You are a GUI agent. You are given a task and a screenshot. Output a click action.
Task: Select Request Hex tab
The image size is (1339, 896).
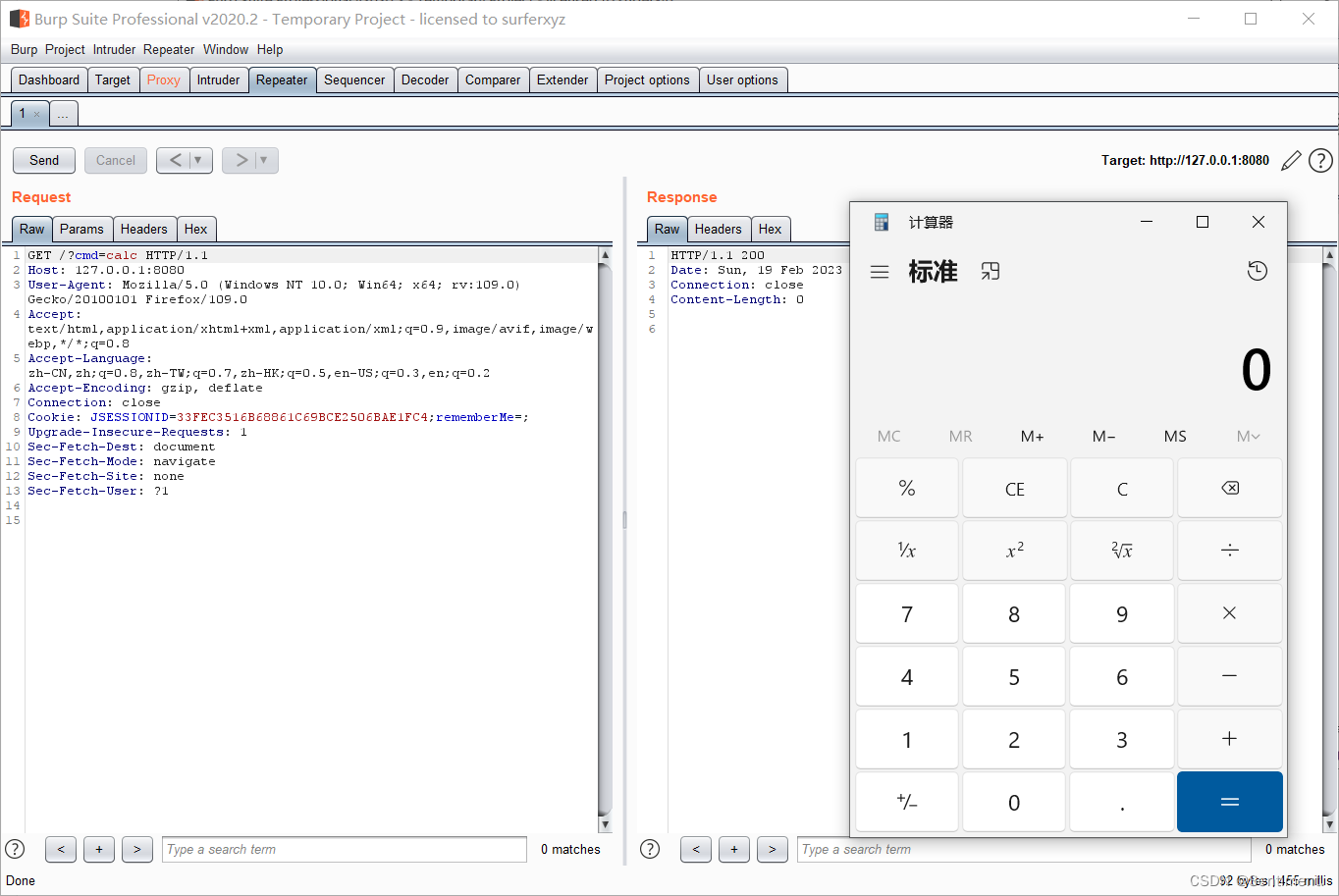(x=196, y=229)
